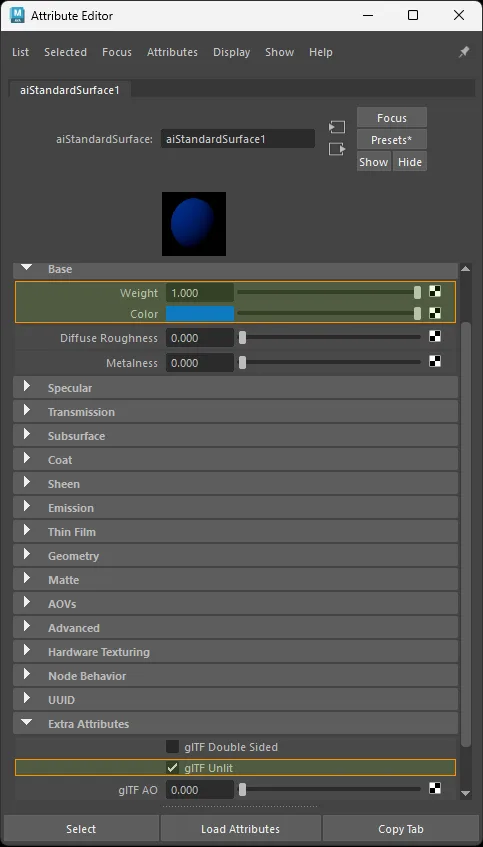483x847 pixels.
Task: Click the checker map button for Color
Action: pyautogui.click(x=434, y=313)
